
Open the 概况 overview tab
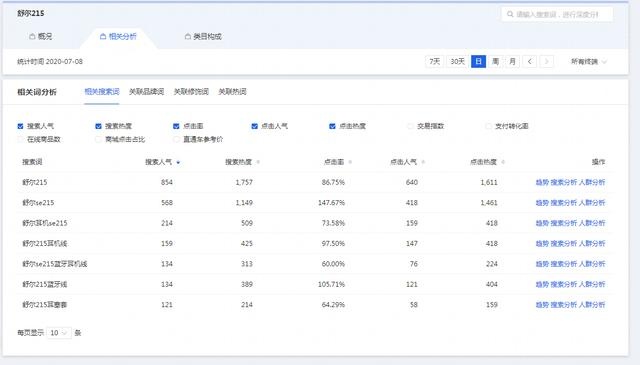pos(41,36)
